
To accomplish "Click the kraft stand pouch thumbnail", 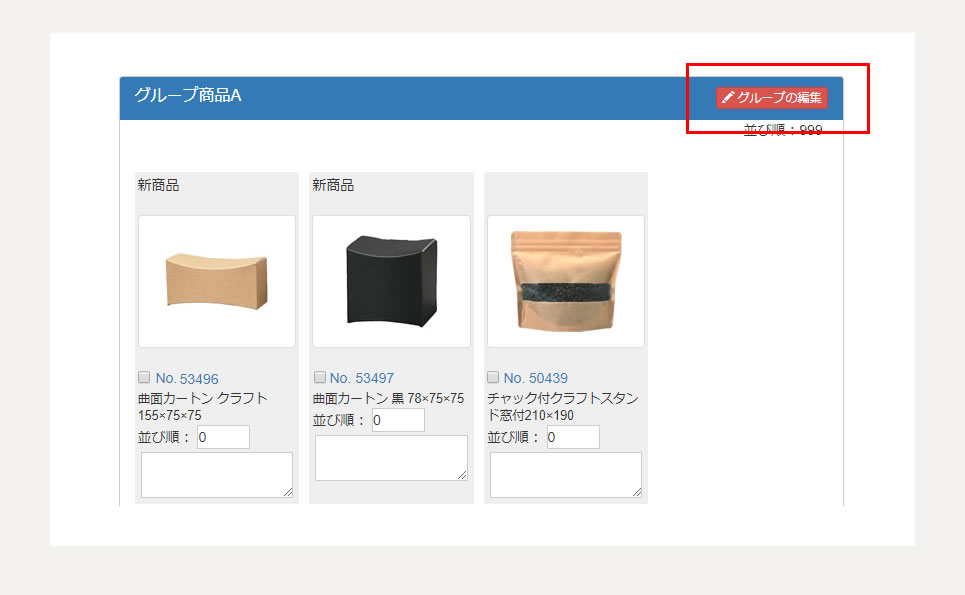I will point(566,281).
